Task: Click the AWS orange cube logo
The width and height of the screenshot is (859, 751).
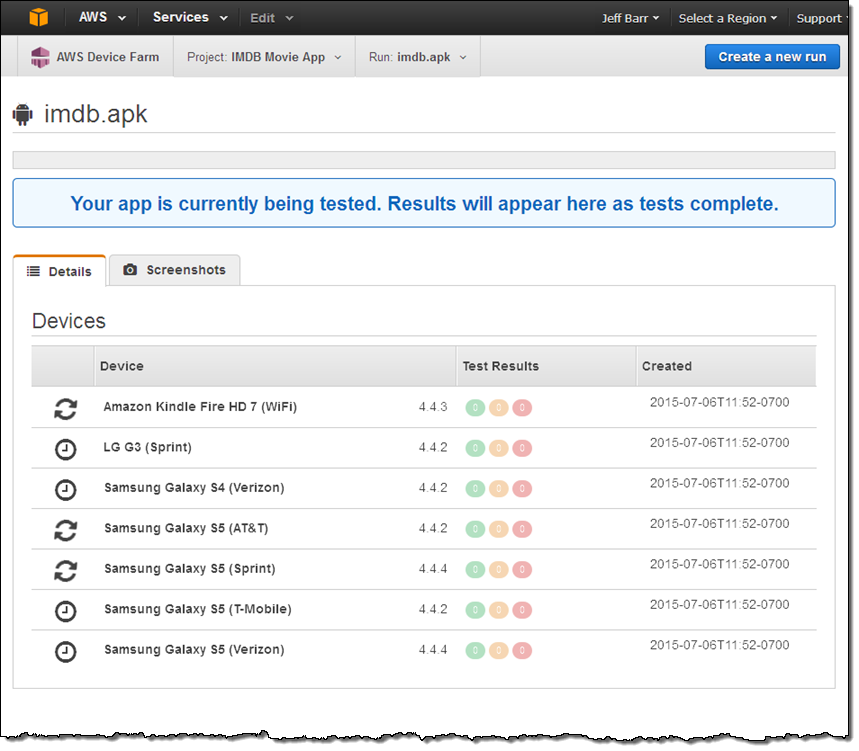Action: [x=38, y=18]
